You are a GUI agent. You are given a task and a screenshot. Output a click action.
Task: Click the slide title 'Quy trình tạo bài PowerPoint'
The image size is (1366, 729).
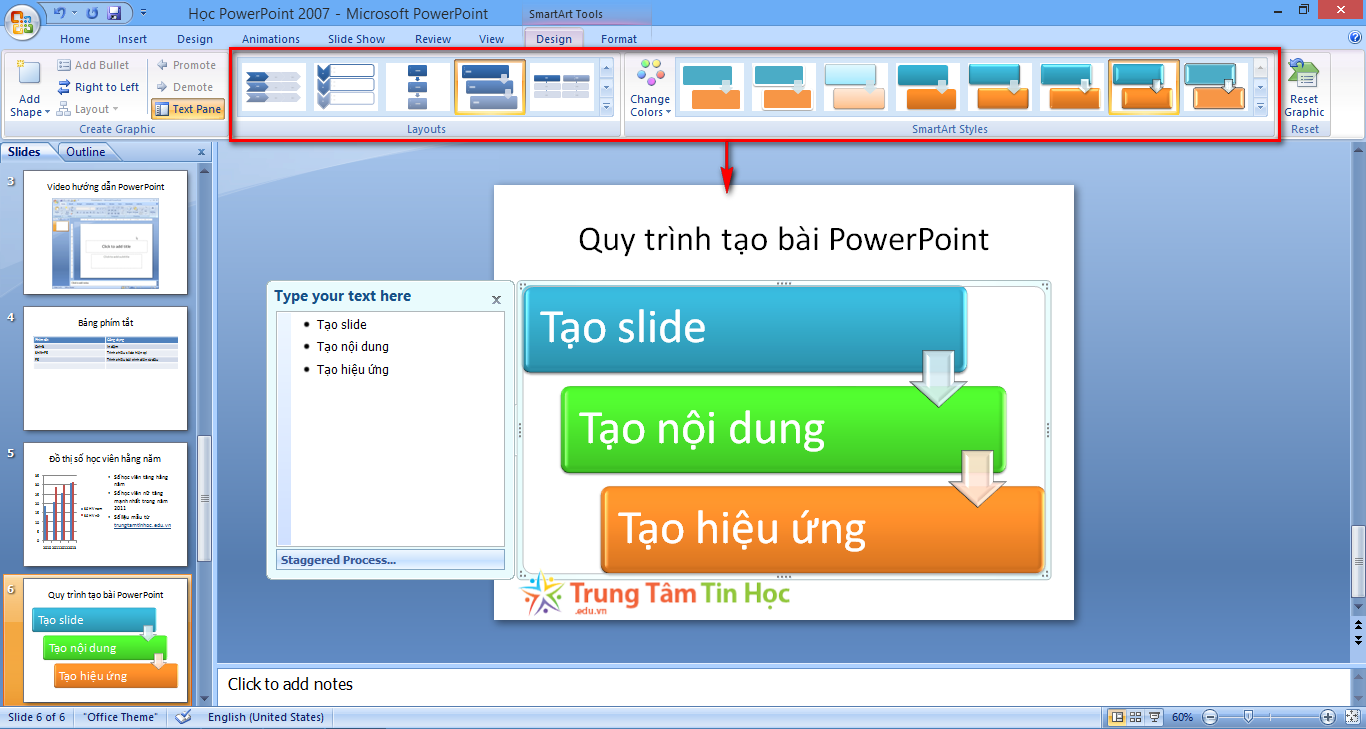(783, 239)
